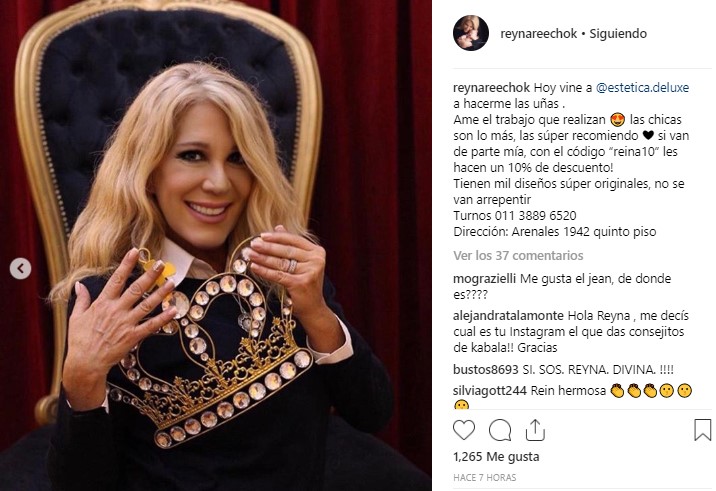Share the post with the share icon
The height and width of the screenshot is (491, 716).
click(x=535, y=429)
